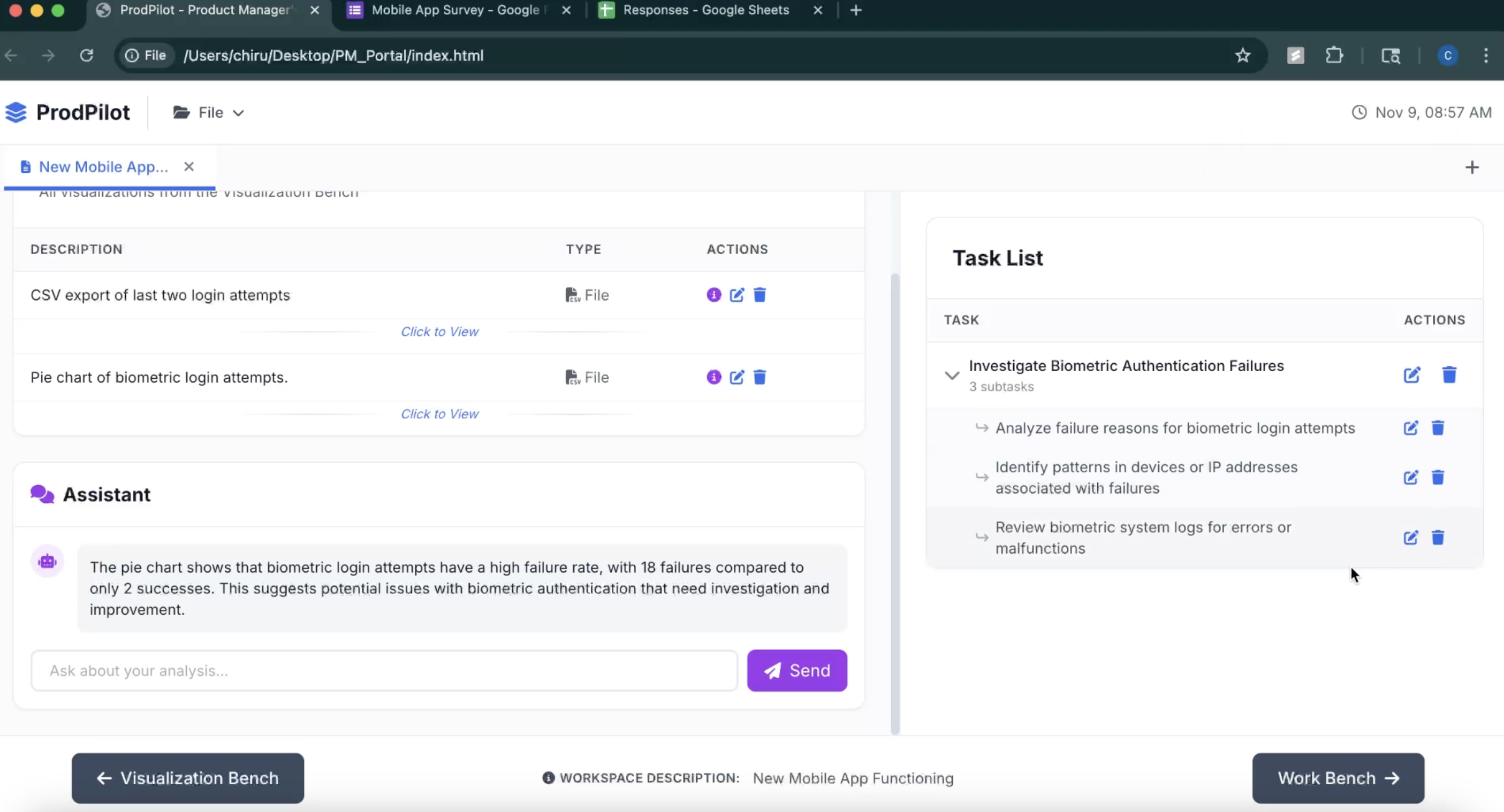Bookmark this page with the star icon
The width and height of the screenshot is (1504, 812).
[x=1242, y=56]
